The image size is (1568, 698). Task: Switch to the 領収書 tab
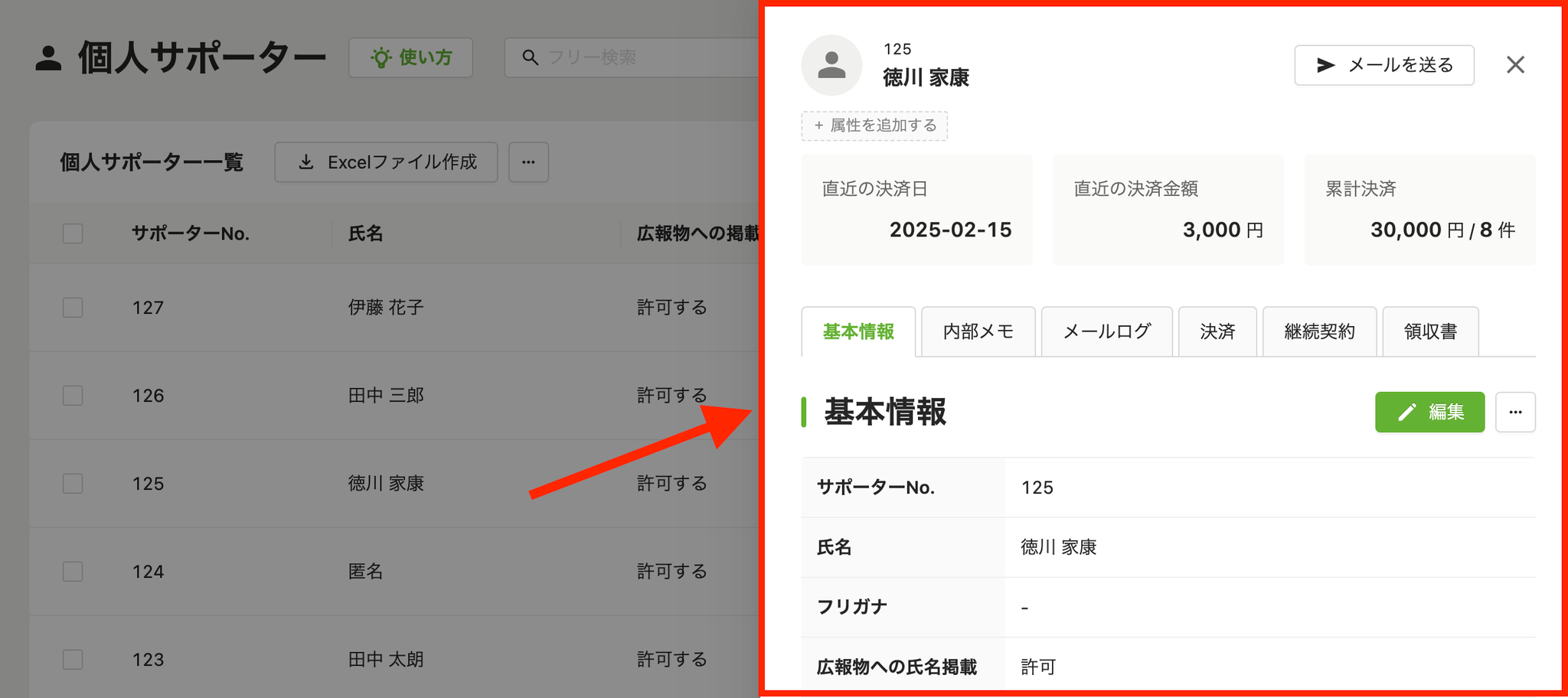[x=1430, y=331]
